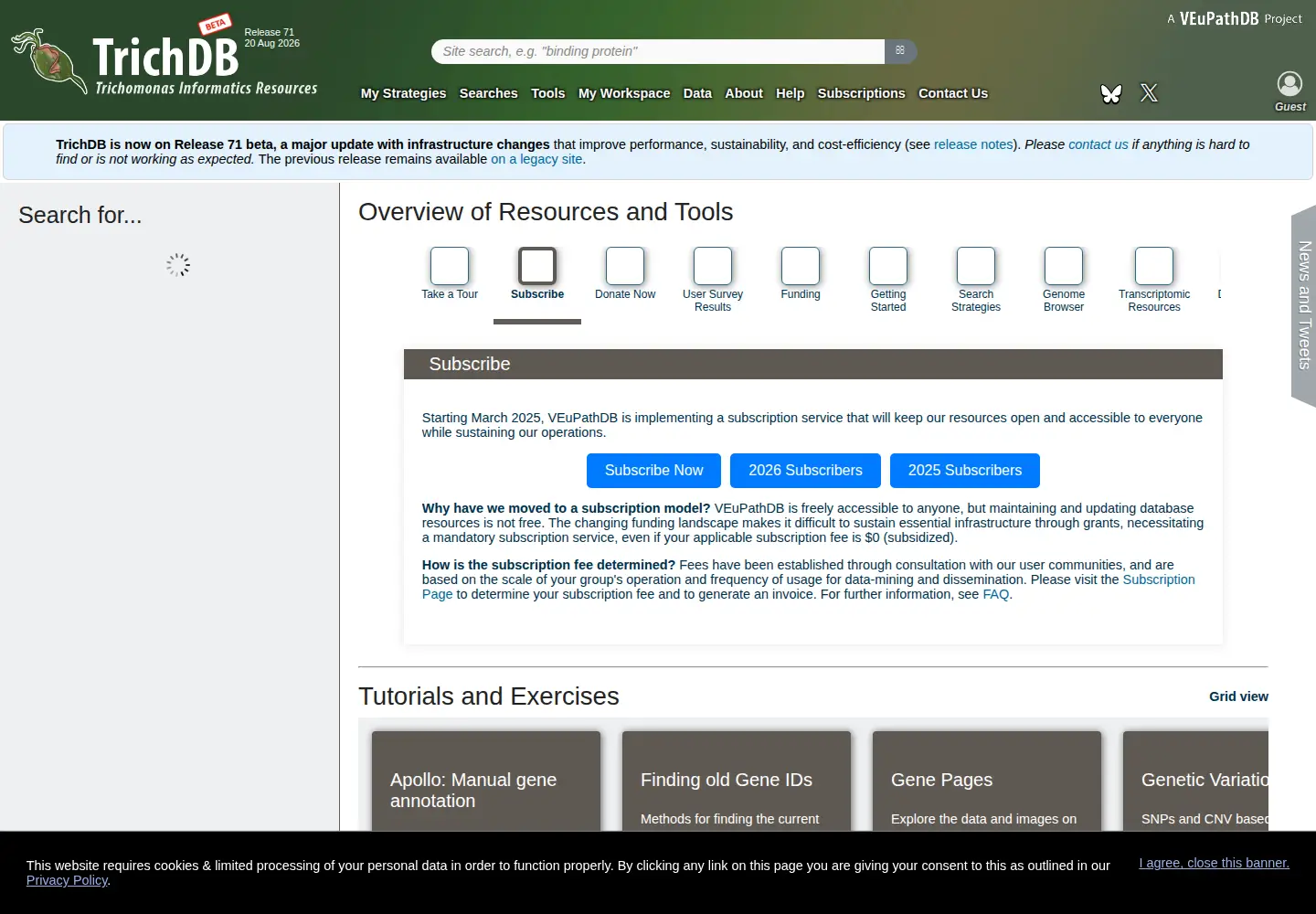Focus the site search input field
1316x914 pixels.
point(658,51)
